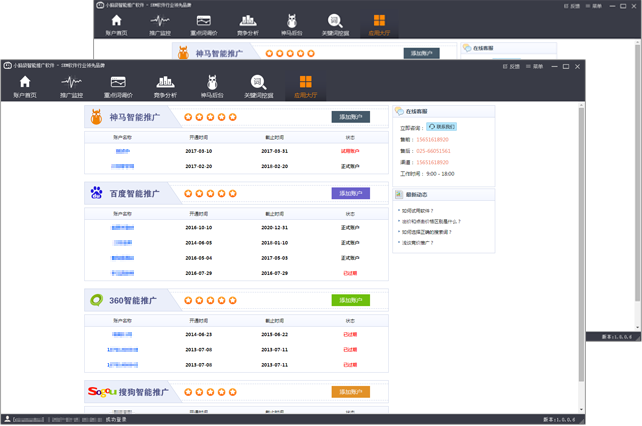Open 关键词挖掘 search in front window

coord(258,86)
